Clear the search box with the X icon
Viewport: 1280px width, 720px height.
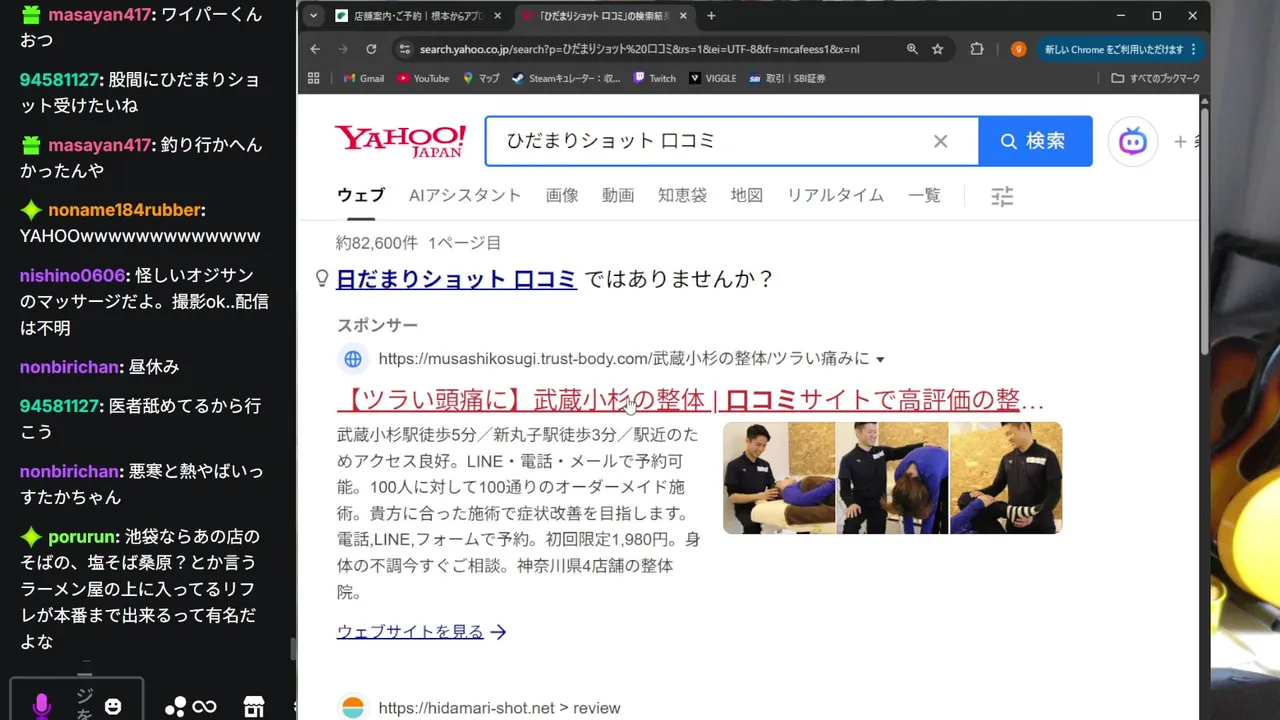940,141
